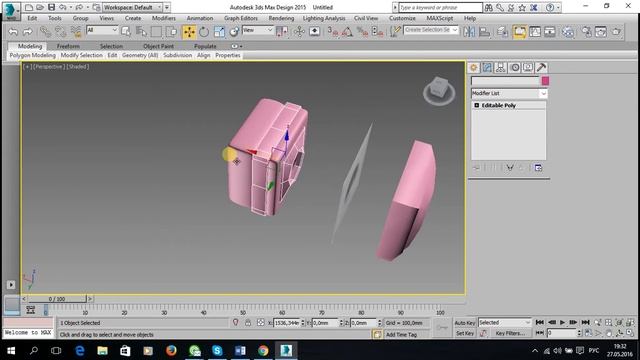
Task: Activate the Select and Link tool
Action: (45, 32)
